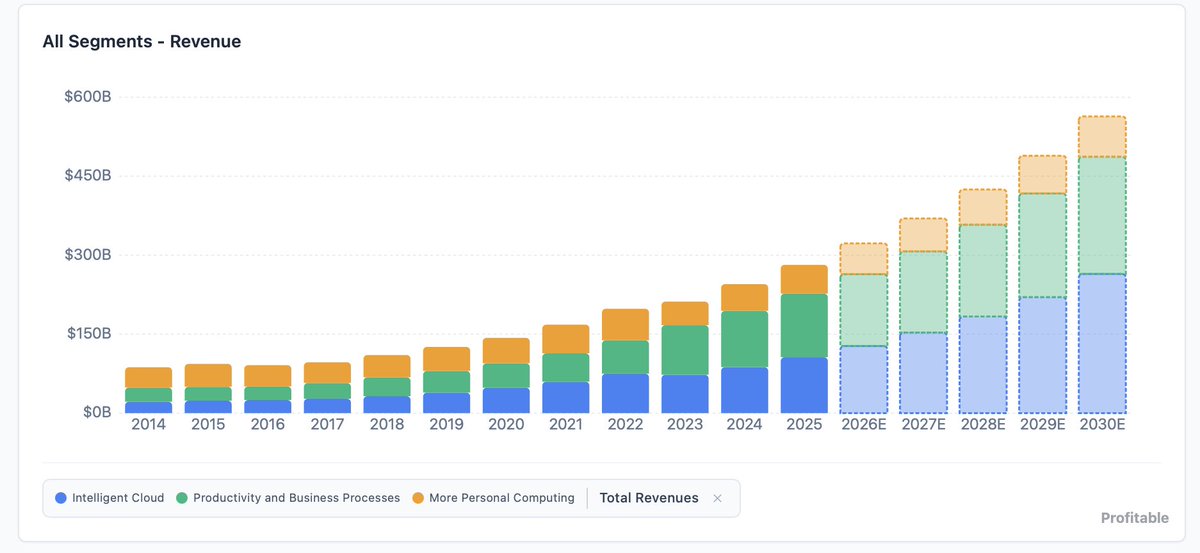
Task: Select the 2017 revenue bar
Action: [327, 388]
